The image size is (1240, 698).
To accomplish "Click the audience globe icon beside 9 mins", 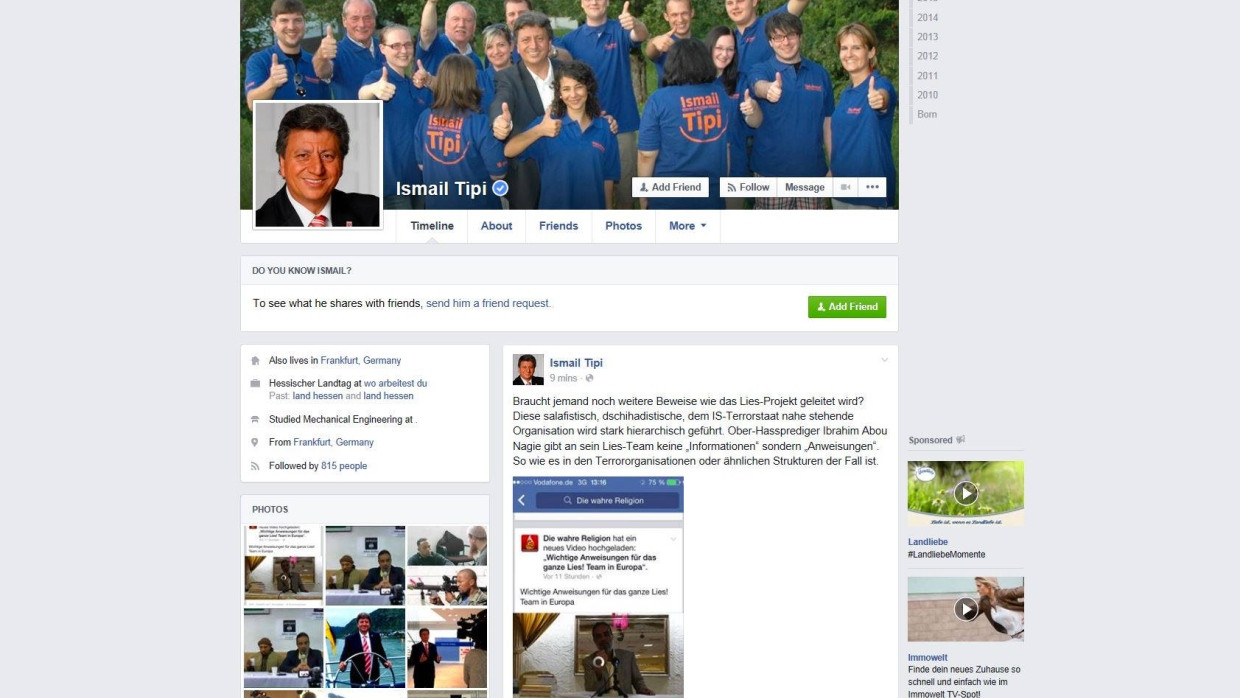I will 589,379.
